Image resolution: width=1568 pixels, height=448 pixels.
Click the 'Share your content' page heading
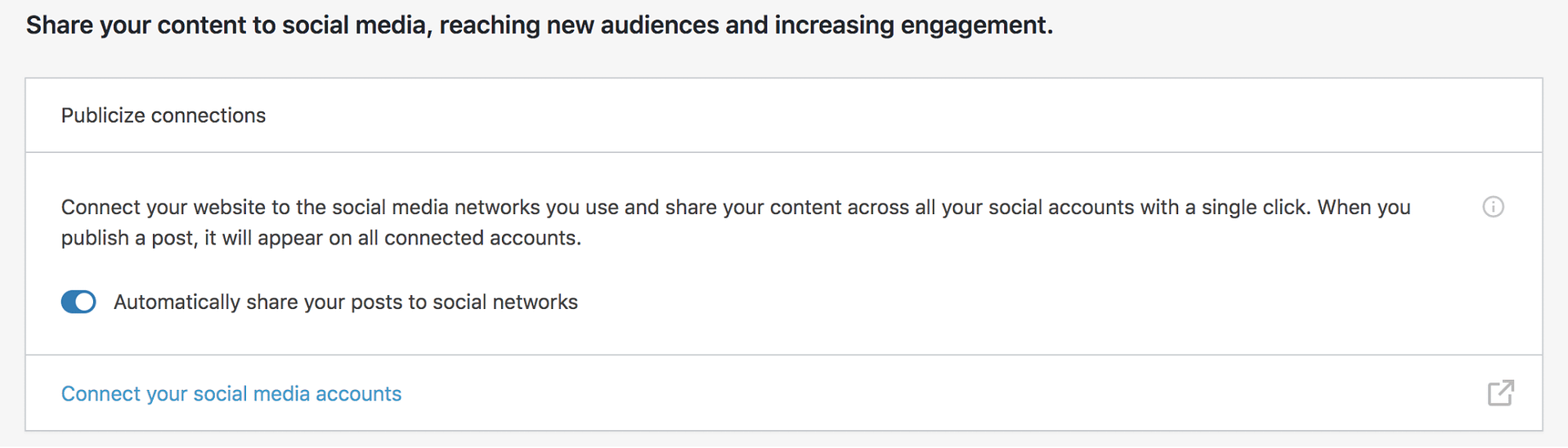[x=539, y=25]
